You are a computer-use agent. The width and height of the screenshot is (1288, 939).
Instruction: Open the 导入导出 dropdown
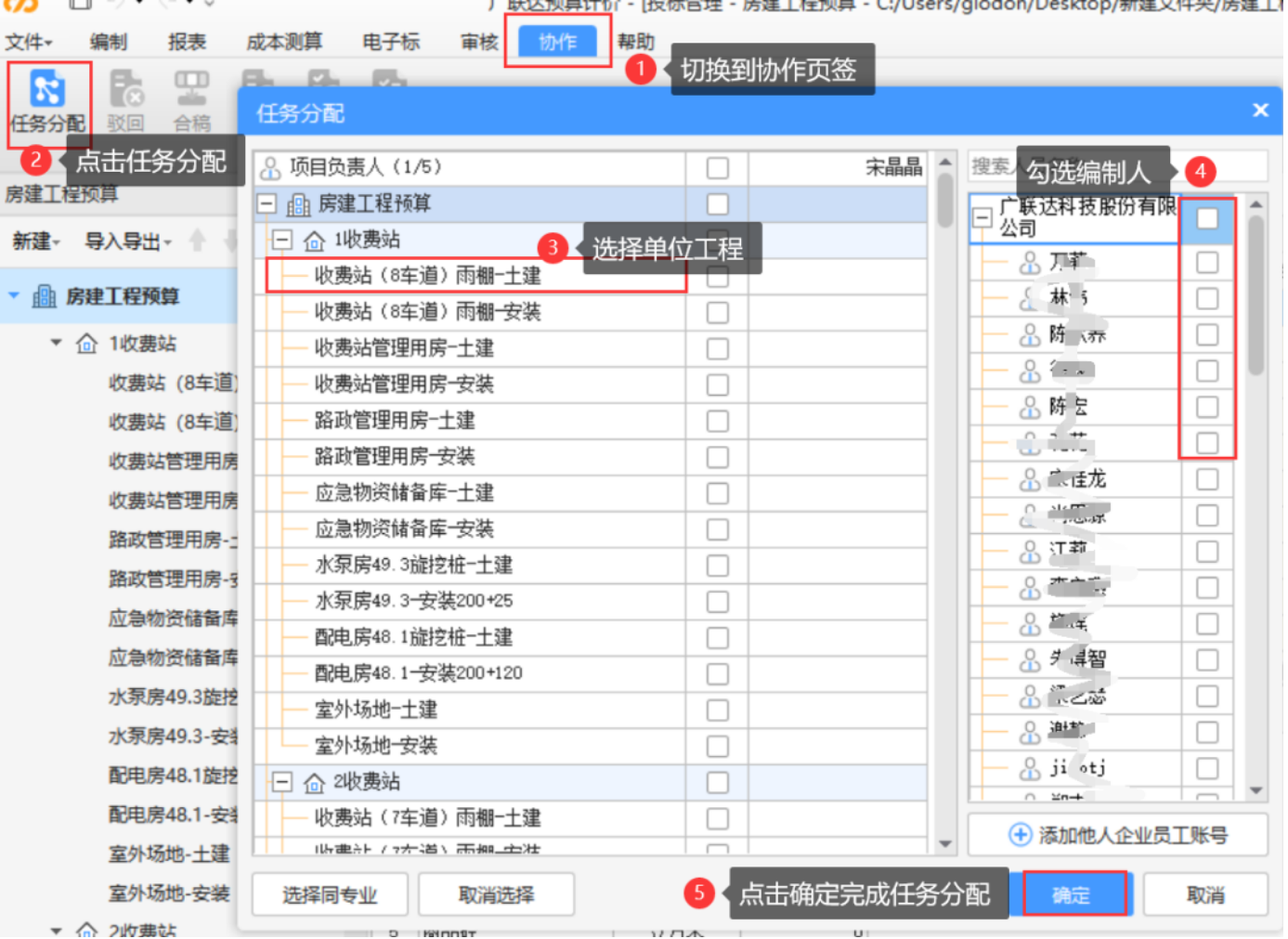128,241
